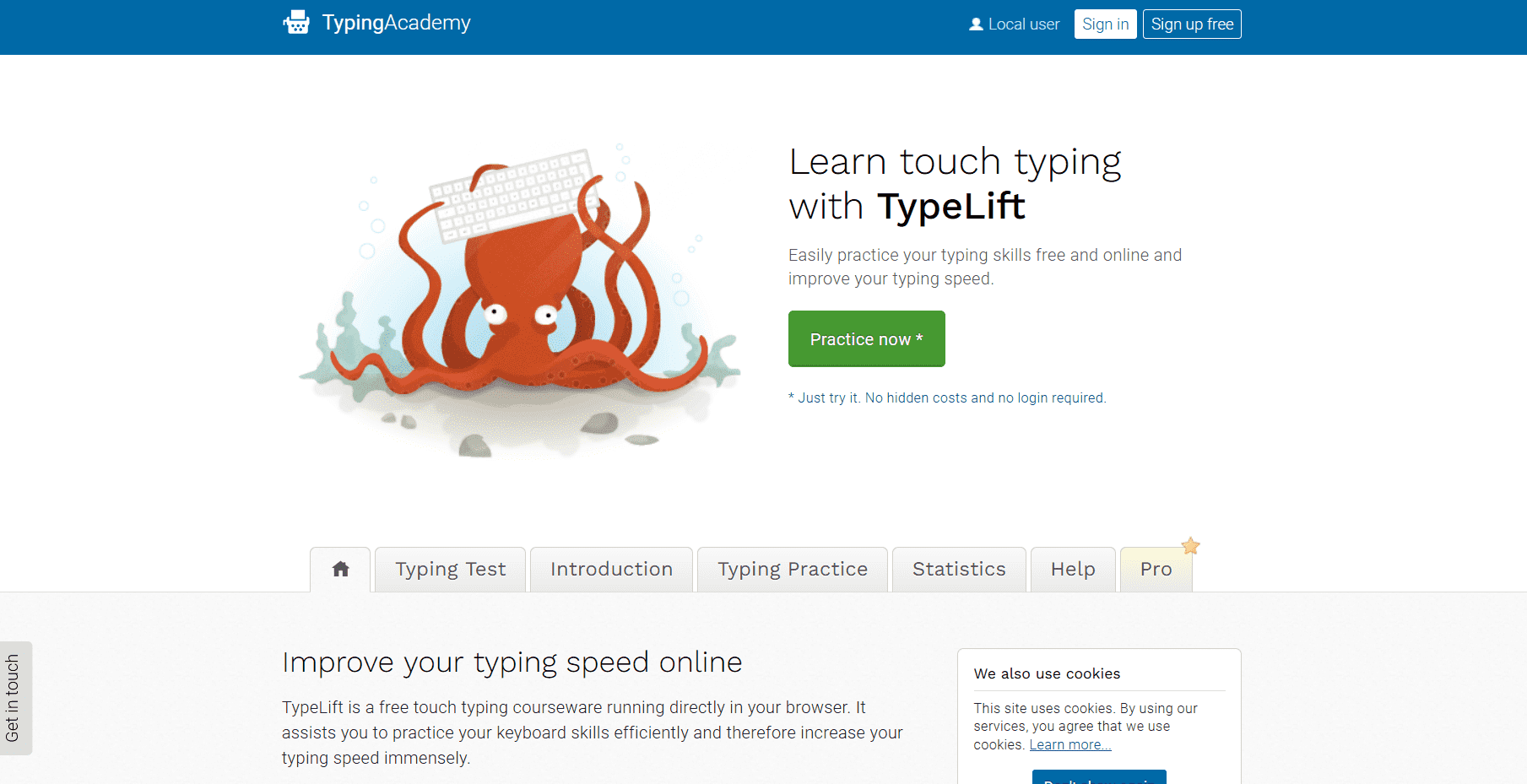Follow the Learn more cookies link
Screen dimensions: 1527x784
[1069, 744]
